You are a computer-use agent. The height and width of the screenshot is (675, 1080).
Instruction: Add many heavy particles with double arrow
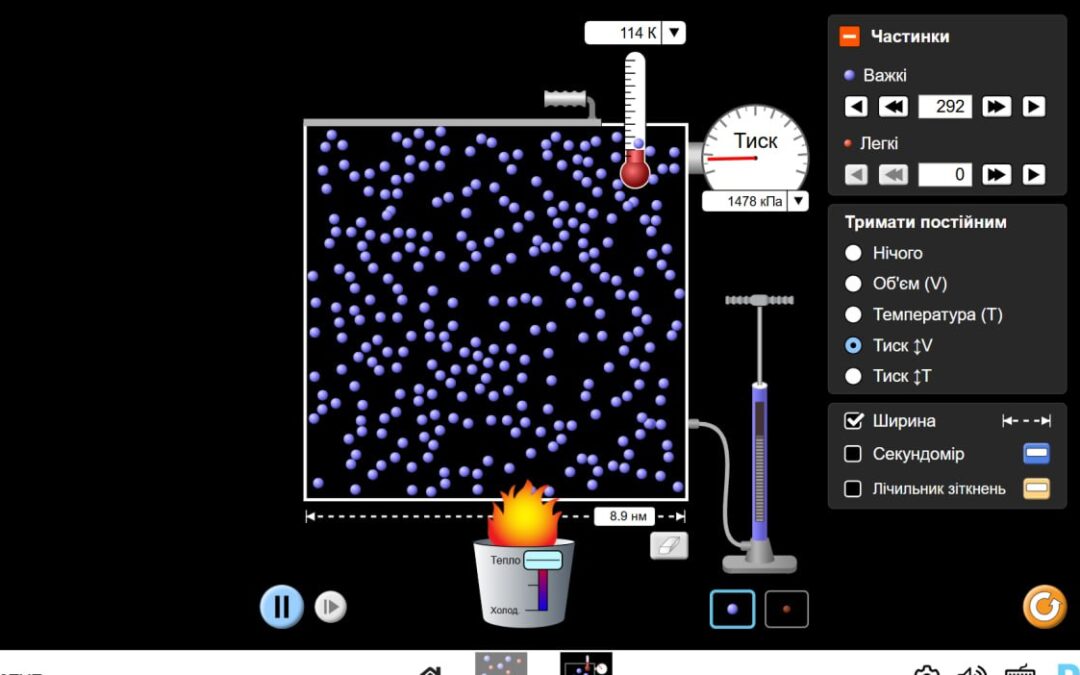click(996, 107)
